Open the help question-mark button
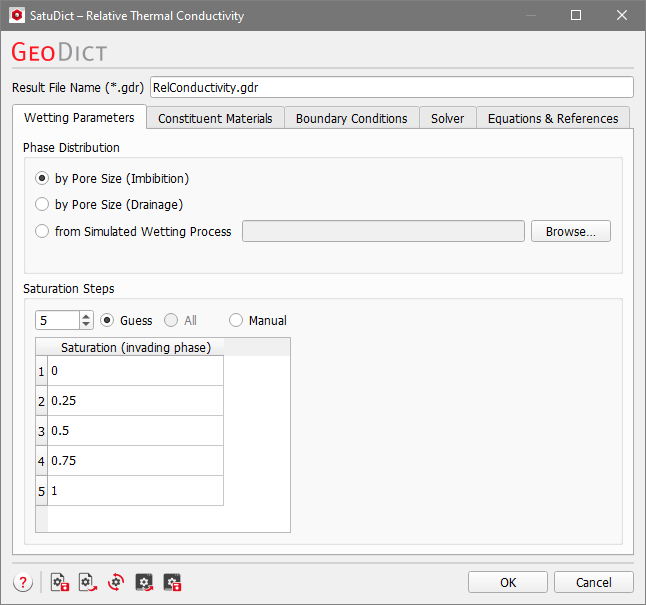This screenshot has height=605, width=646. 23,582
